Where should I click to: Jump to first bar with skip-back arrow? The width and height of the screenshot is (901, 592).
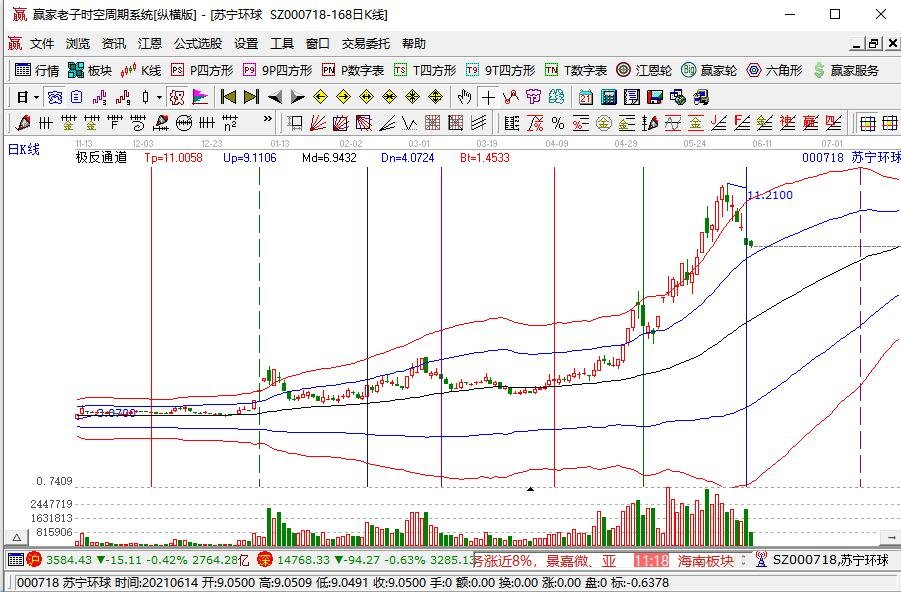[x=228, y=97]
